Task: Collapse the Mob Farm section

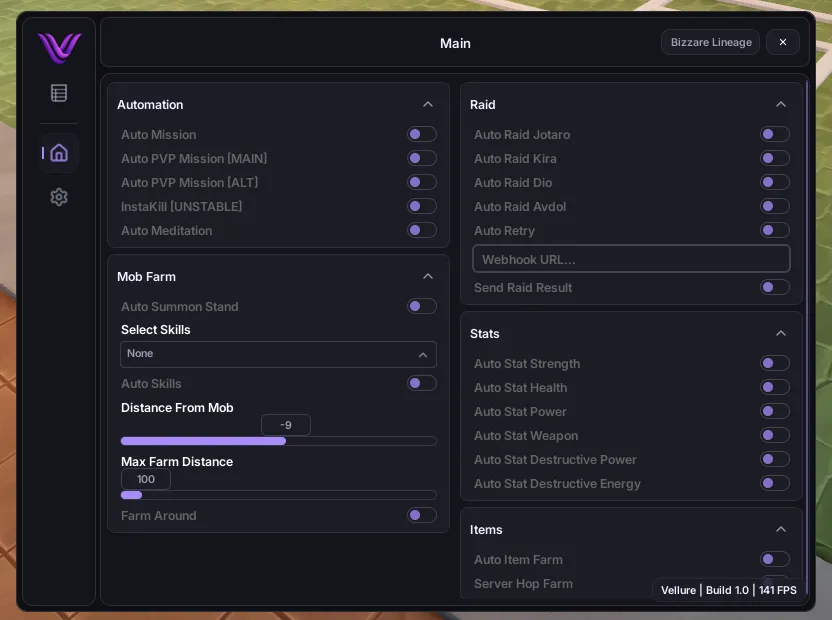Action: [428, 276]
